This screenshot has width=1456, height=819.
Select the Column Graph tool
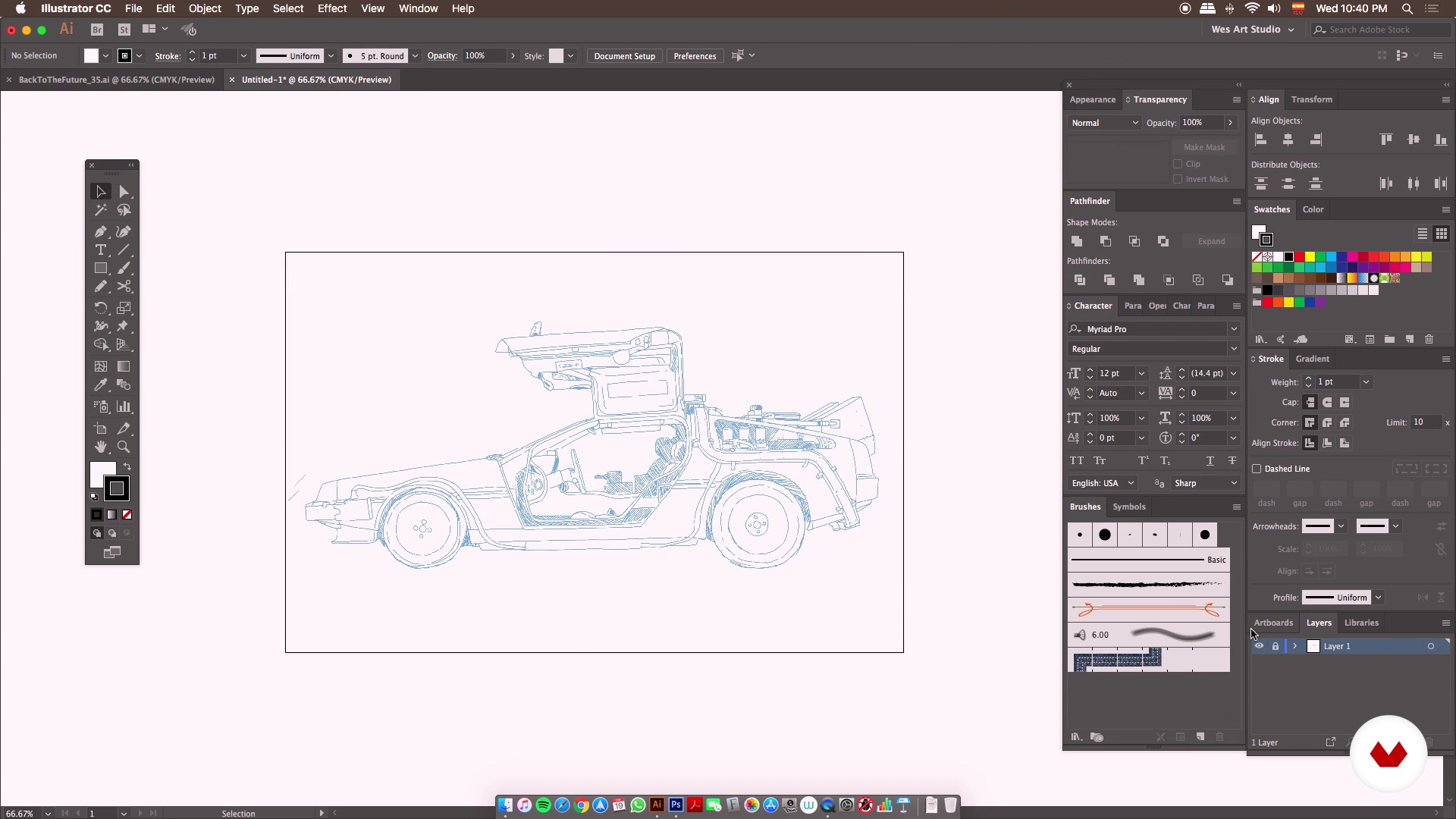pos(124,406)
